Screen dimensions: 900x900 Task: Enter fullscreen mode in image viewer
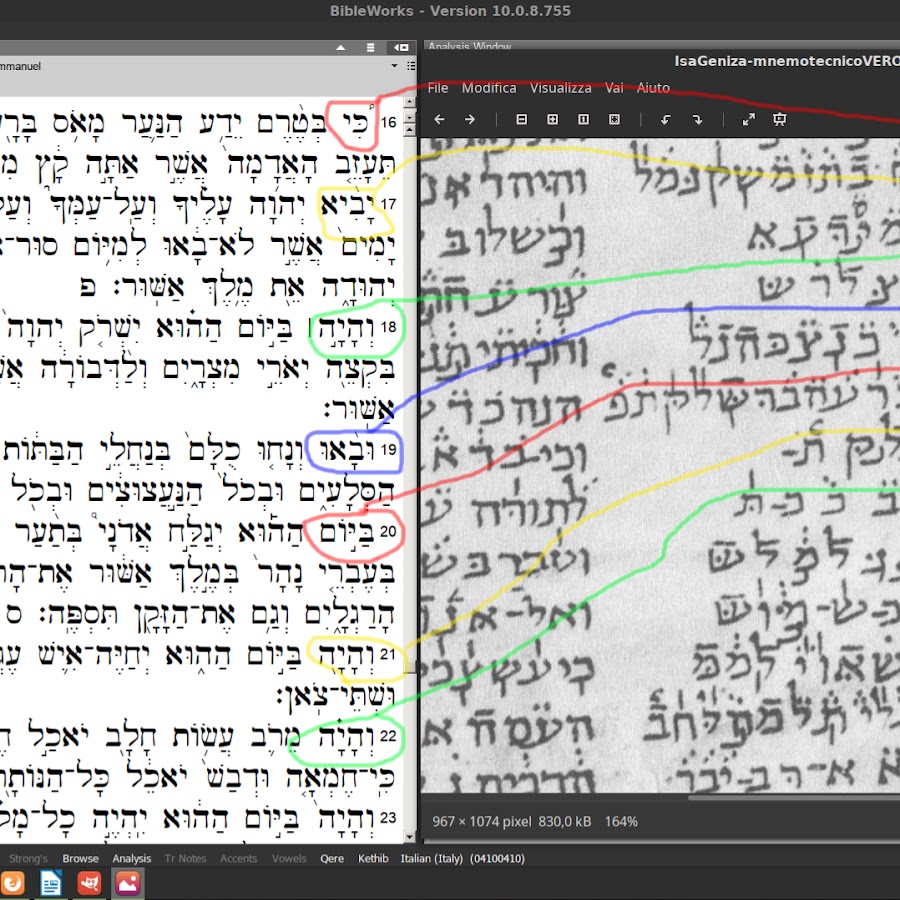pos(748,120)
